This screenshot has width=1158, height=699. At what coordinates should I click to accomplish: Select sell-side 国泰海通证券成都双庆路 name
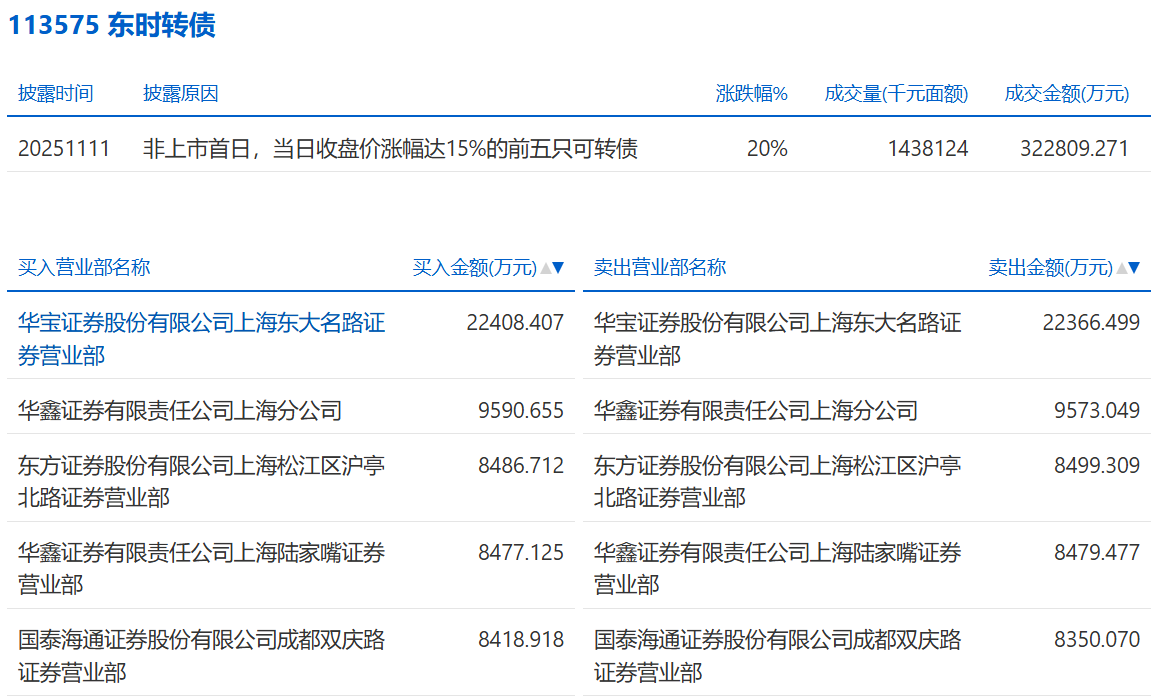click(778, 656)
